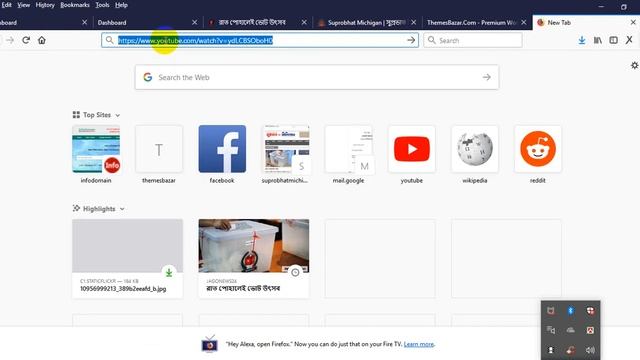This screenshot has height=360, width=640.
Task: Collapse the Highlights section chevron
Action: [122, 209]
